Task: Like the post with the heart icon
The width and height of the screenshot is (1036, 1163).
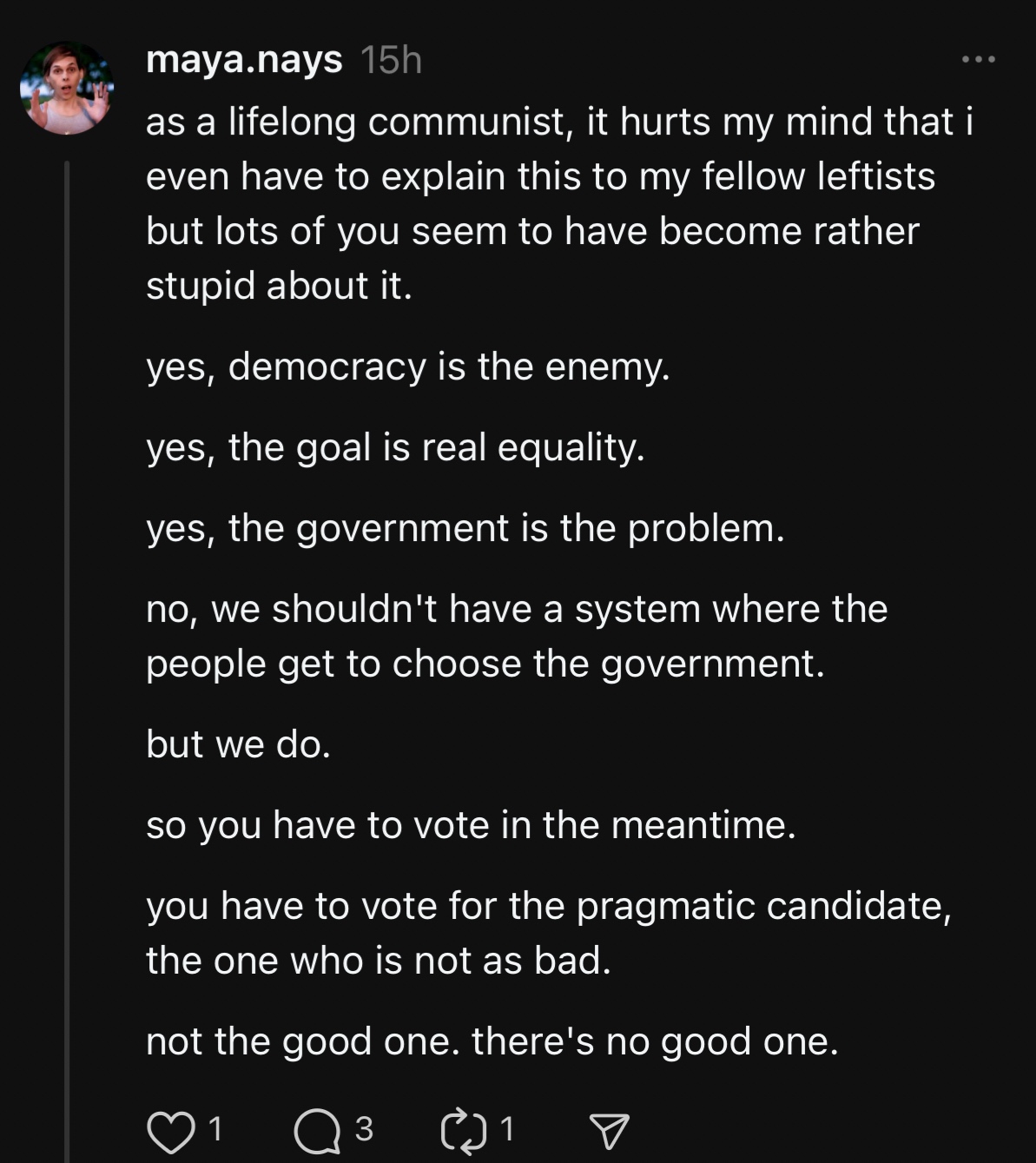Action: (170, 1131)
